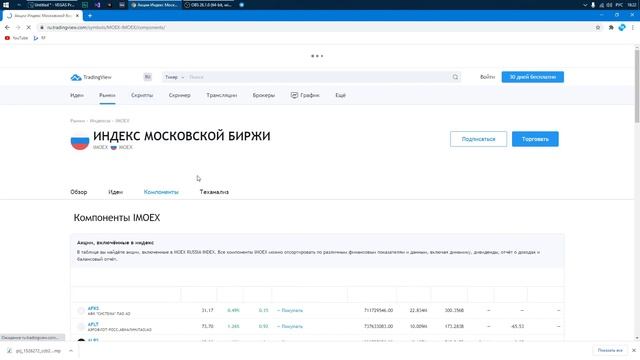Open the AFLT ticker link
The height and width of the screenshot is (360, 640).
tap(93, 324)
